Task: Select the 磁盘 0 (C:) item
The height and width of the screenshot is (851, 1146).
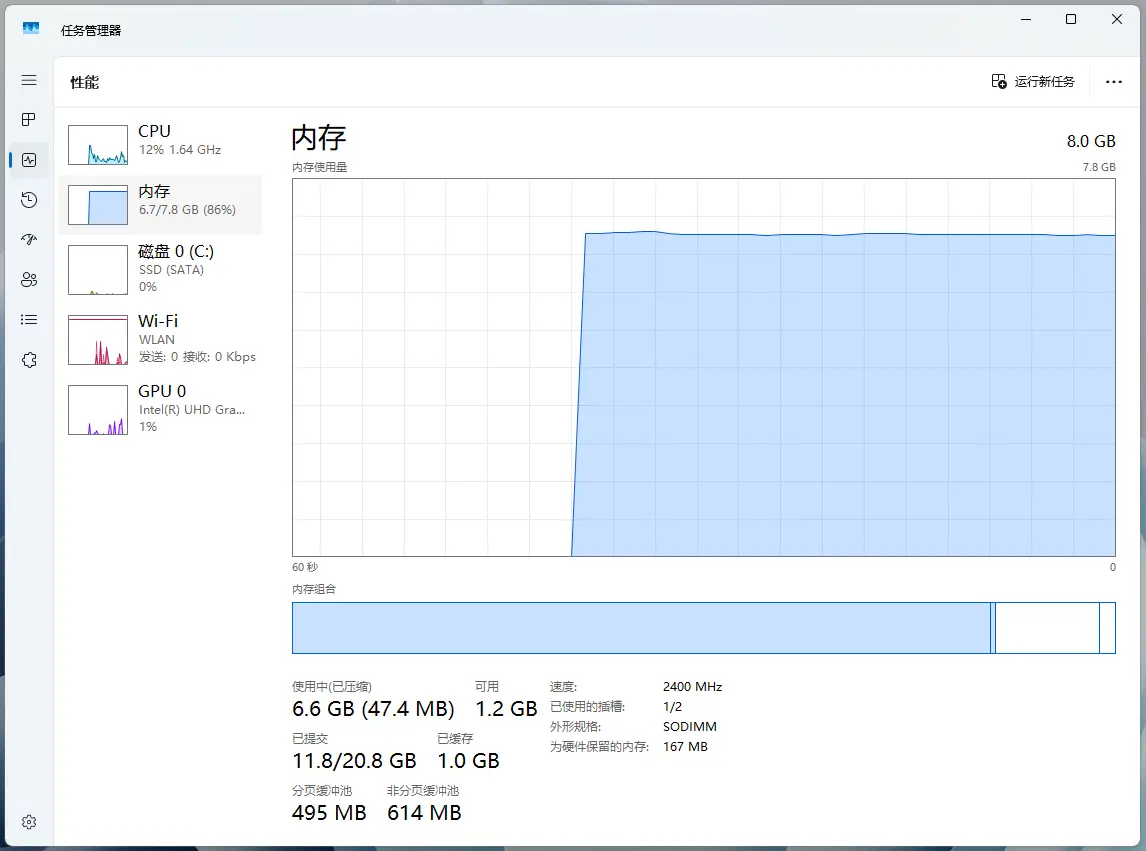Action: click(160, 269)
